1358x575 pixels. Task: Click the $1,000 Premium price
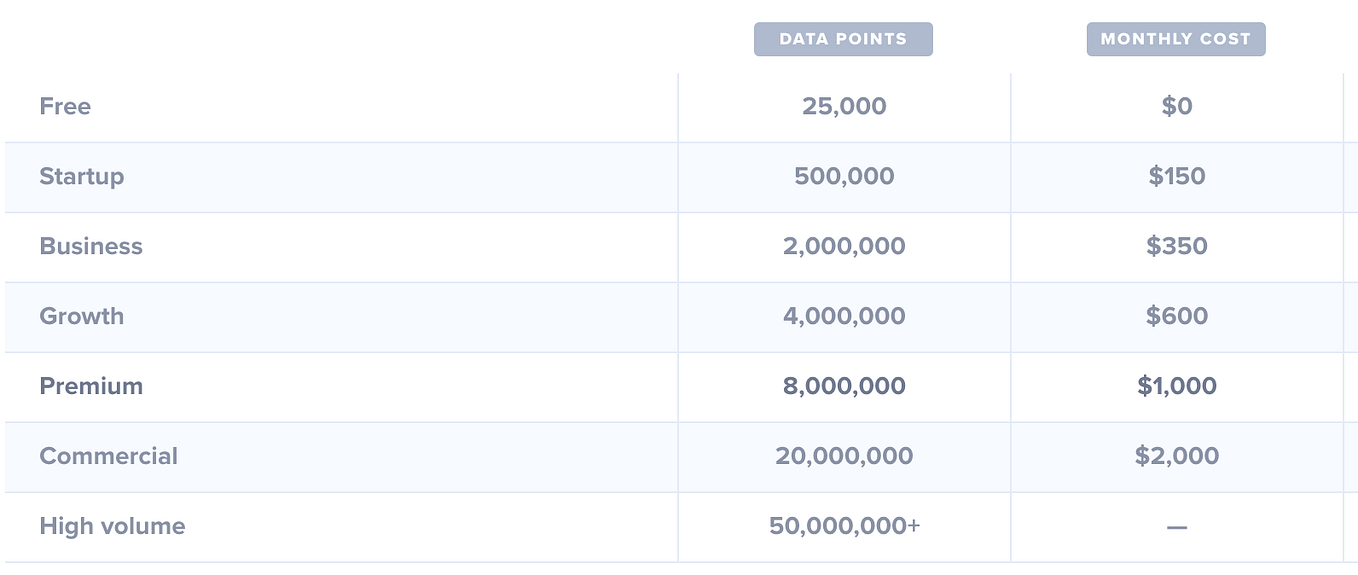[x=1177, y=386]
